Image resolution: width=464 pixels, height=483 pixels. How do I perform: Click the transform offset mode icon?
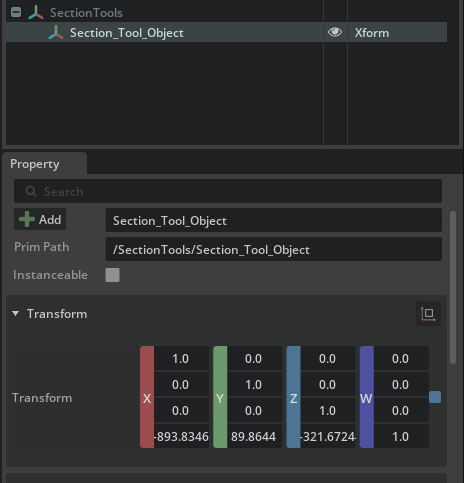click(x=428, y=313)
